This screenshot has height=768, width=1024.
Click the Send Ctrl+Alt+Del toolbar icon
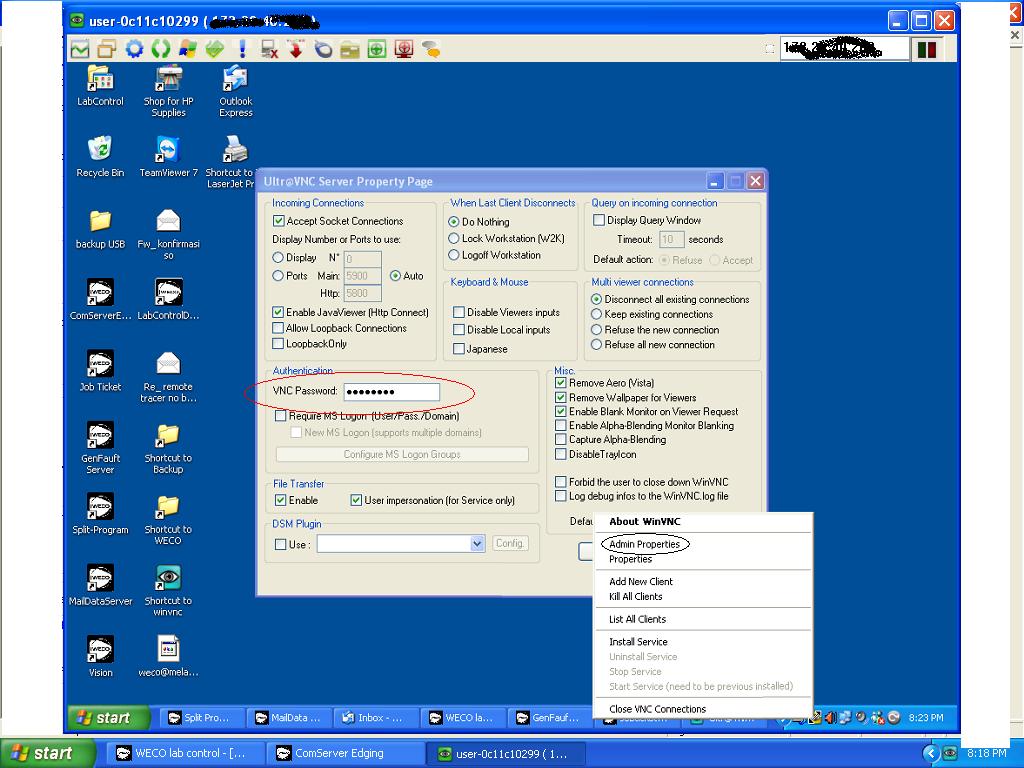[80, 49]
